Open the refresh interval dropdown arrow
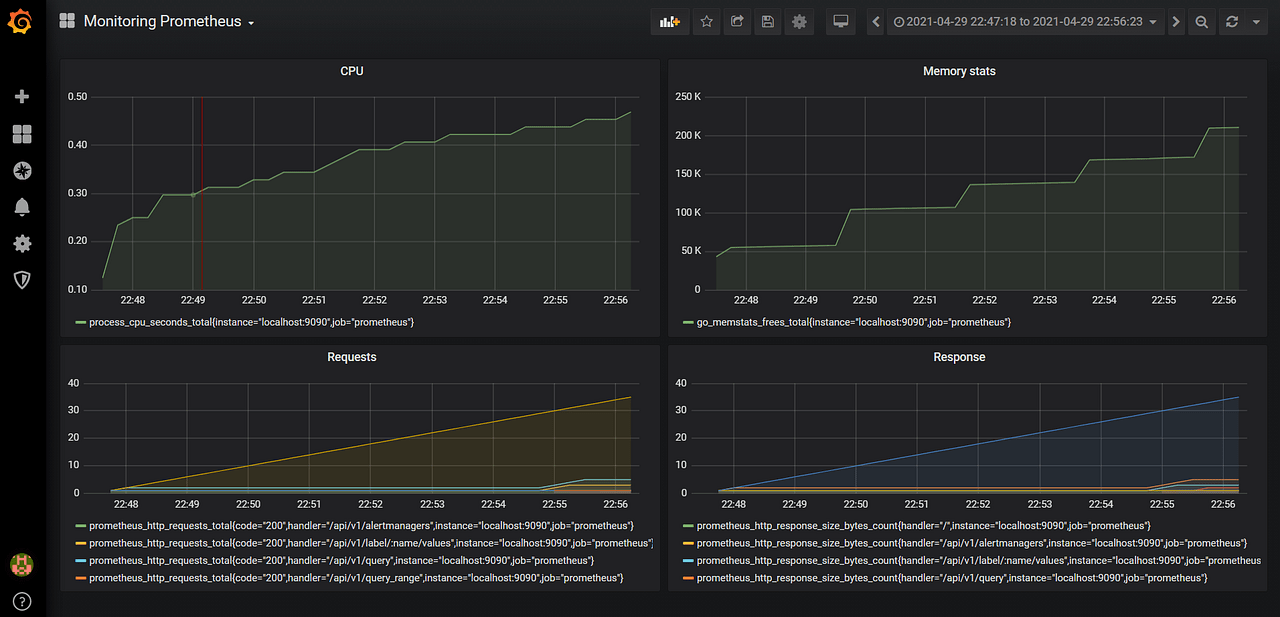The width and height of the screenshot is (1280, 617). (1257, 21)
